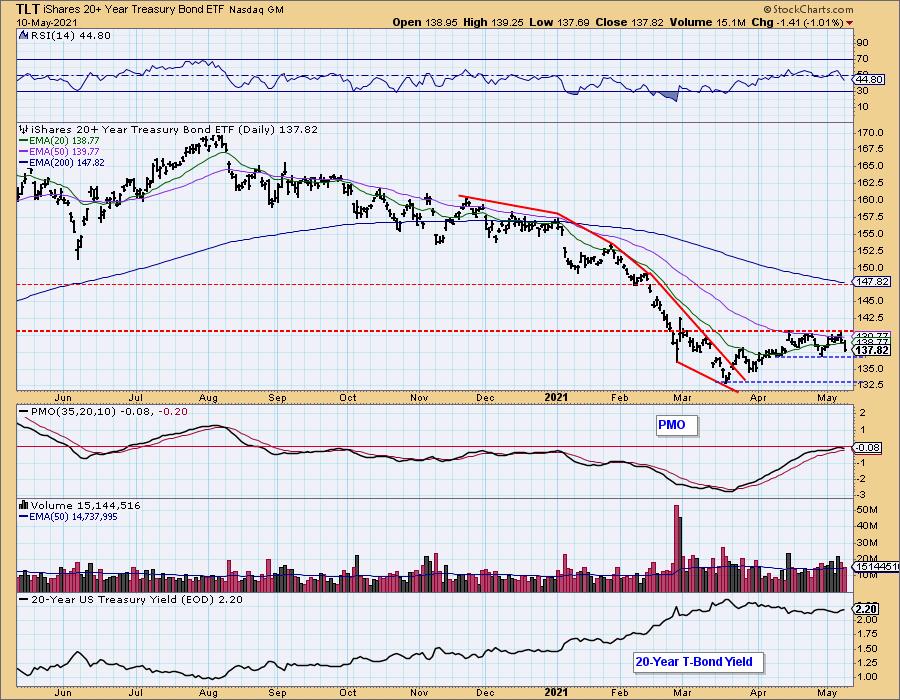Image resolution: width=900 pixels, height=700 pixels.
Task: Click the Open 138.95 value
Action: click(x=425, y=22)
